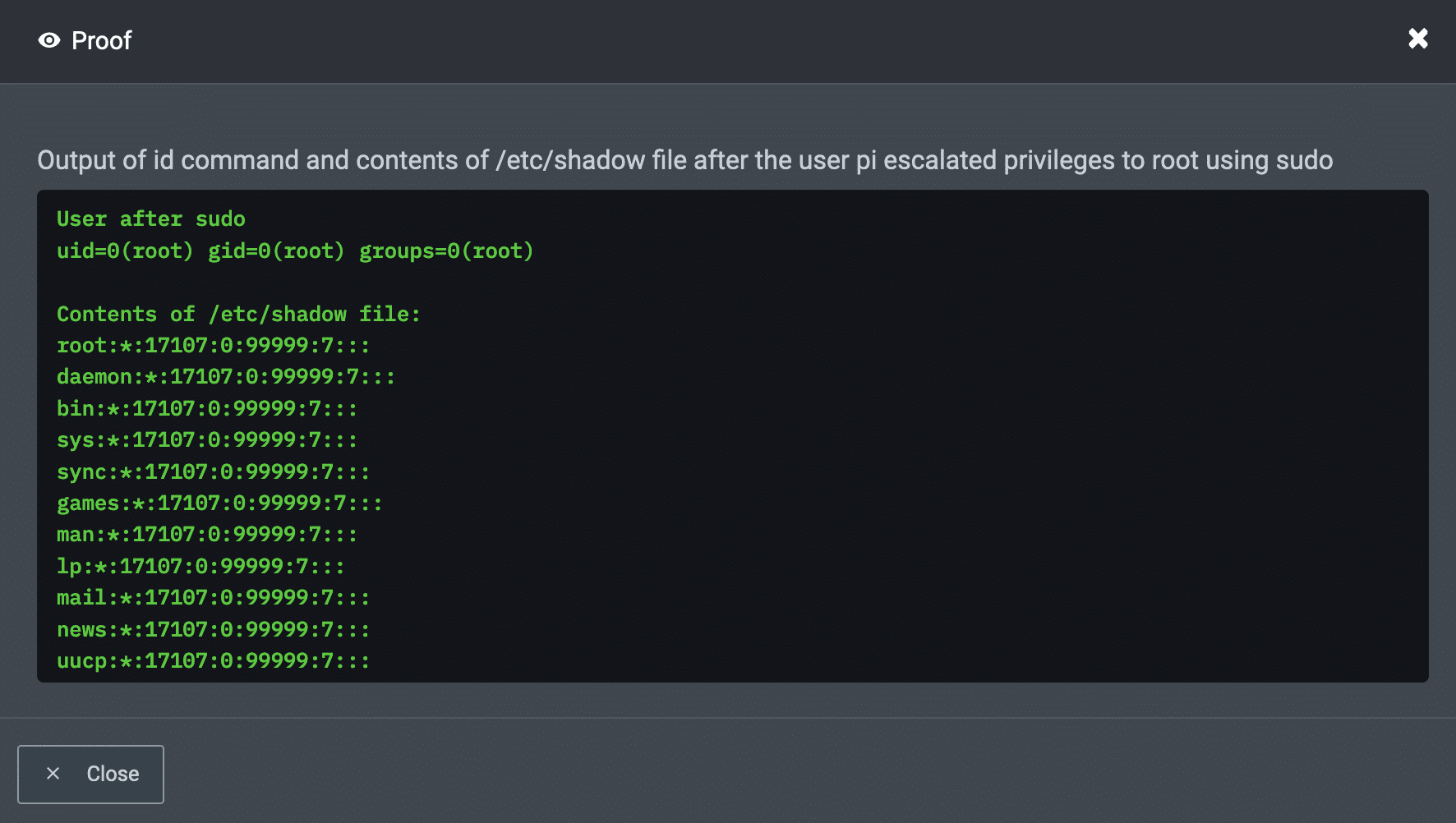Click the sys shadow entry line

(x=207, y=440)
